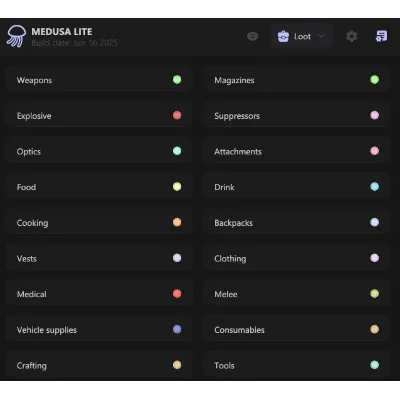Image resolution: width=400 pixels, height=400 pixels.
Task: Select the Cooking loot label
Action: (x=32, y=223)
